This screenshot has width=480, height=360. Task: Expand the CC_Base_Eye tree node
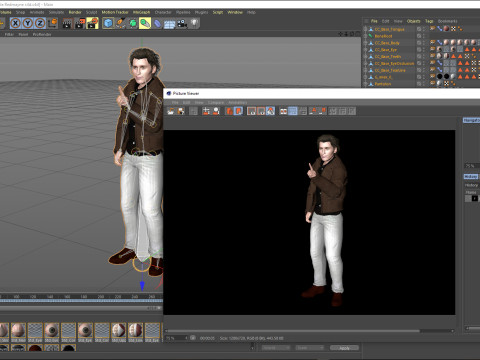[365, 50]
